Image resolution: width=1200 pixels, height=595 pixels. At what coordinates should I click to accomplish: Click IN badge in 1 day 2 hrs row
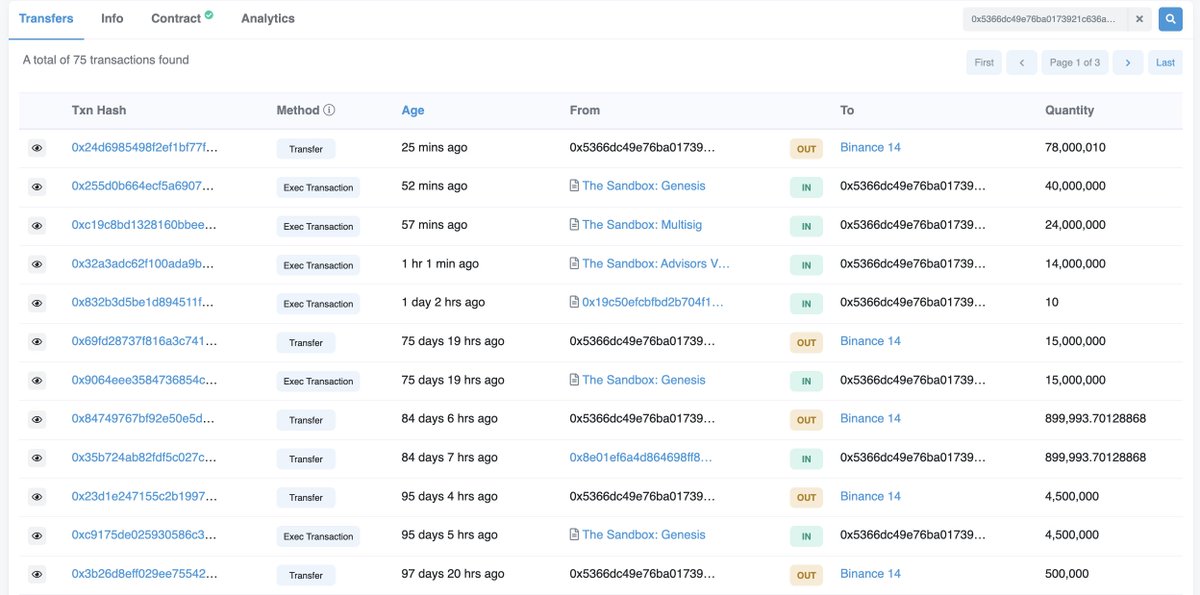[x=806, y=304]
